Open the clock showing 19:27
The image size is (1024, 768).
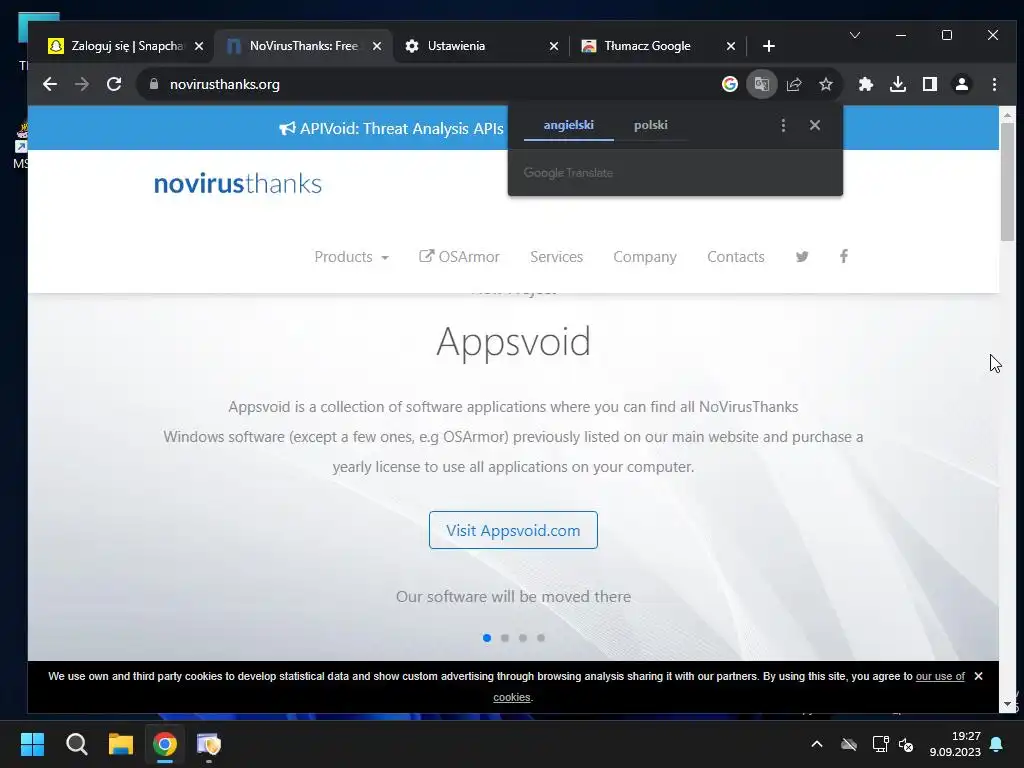coord(955,744)
